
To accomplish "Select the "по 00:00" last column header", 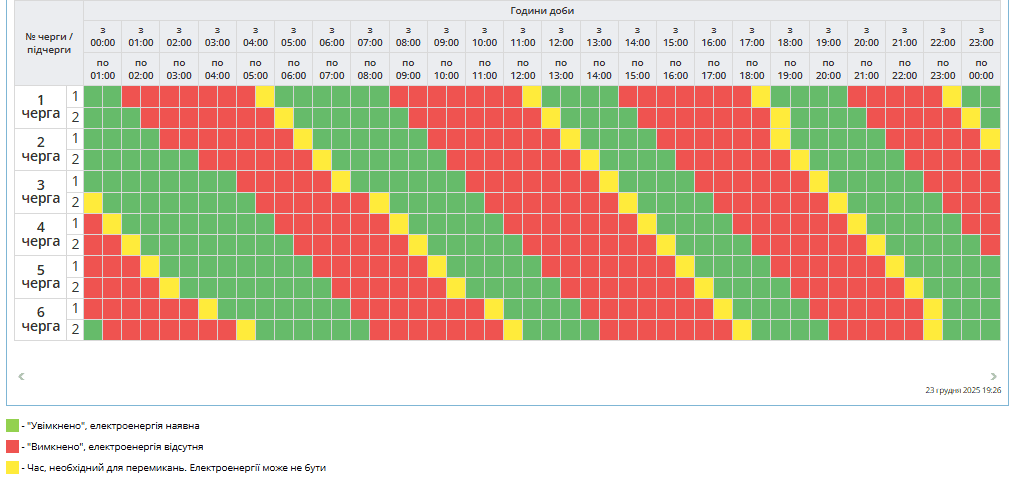I will click(x=980, y=69).
